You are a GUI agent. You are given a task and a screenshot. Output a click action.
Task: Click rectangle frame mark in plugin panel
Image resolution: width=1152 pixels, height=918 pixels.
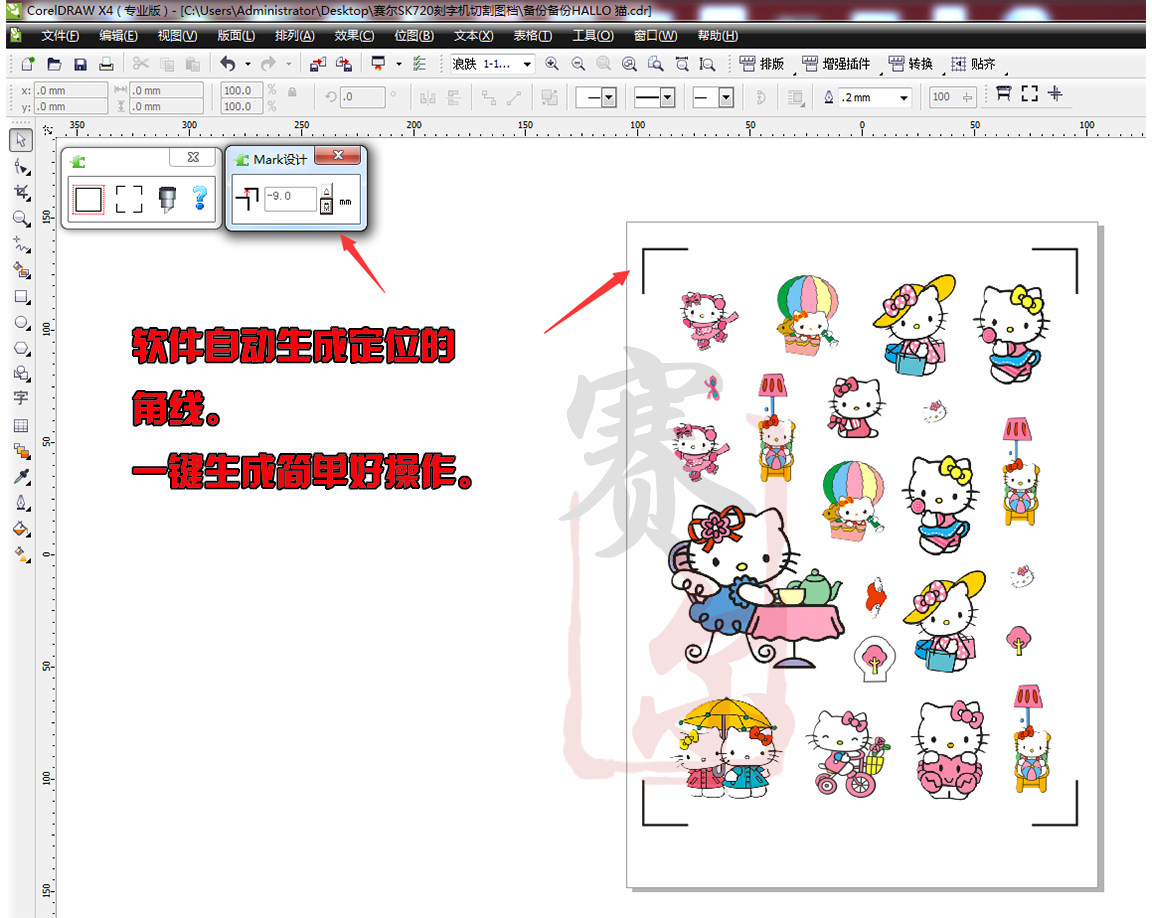coord(89,199)
